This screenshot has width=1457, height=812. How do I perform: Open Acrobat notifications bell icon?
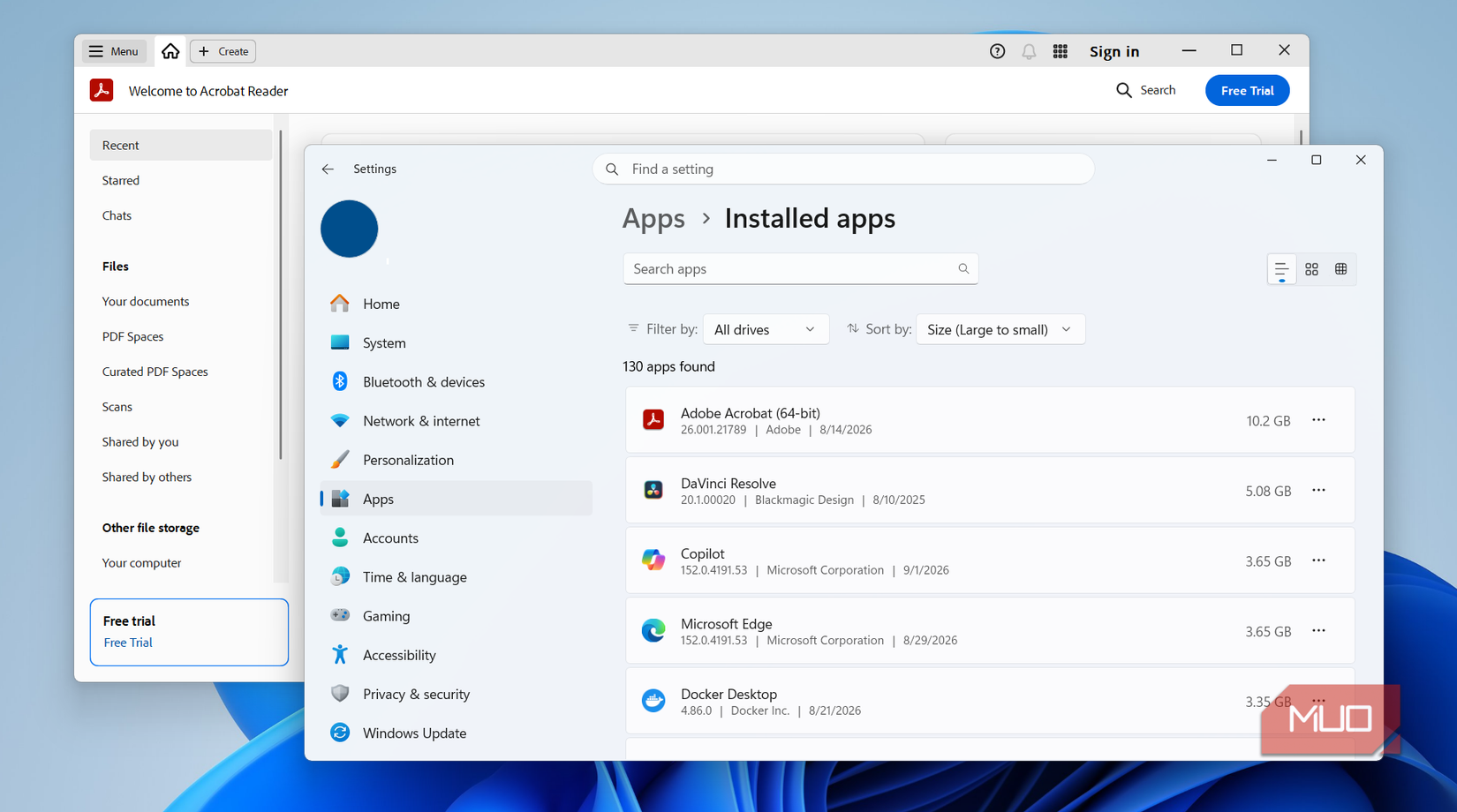click(x=1029, y=51)
